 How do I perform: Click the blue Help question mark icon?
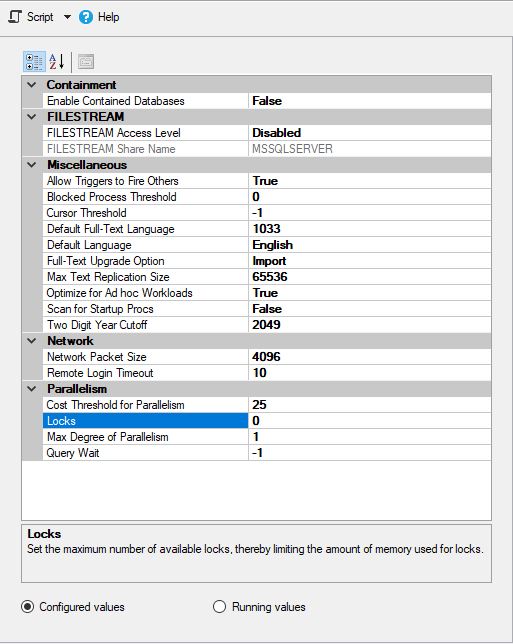[x=85, y=17]
